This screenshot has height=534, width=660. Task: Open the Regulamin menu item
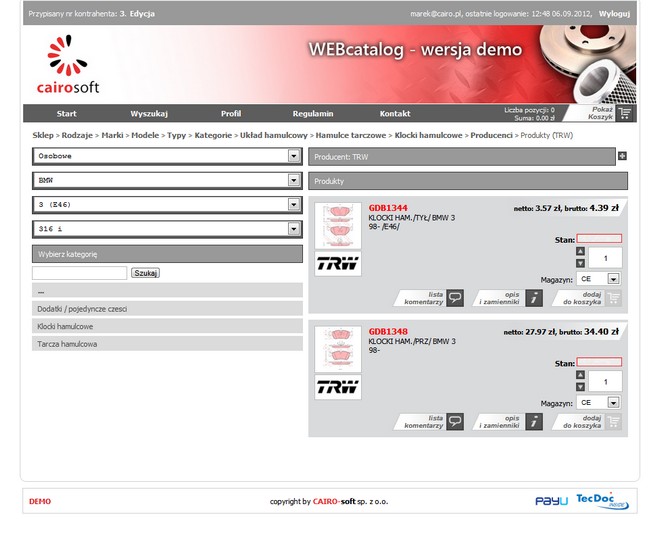[x=313, y=113]
